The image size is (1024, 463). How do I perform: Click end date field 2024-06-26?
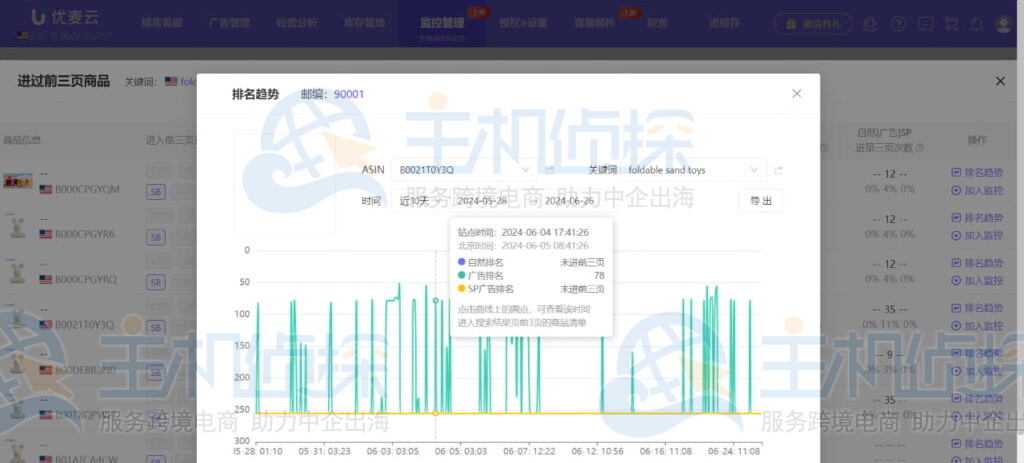pyautogui.click(x=569, y=201)
